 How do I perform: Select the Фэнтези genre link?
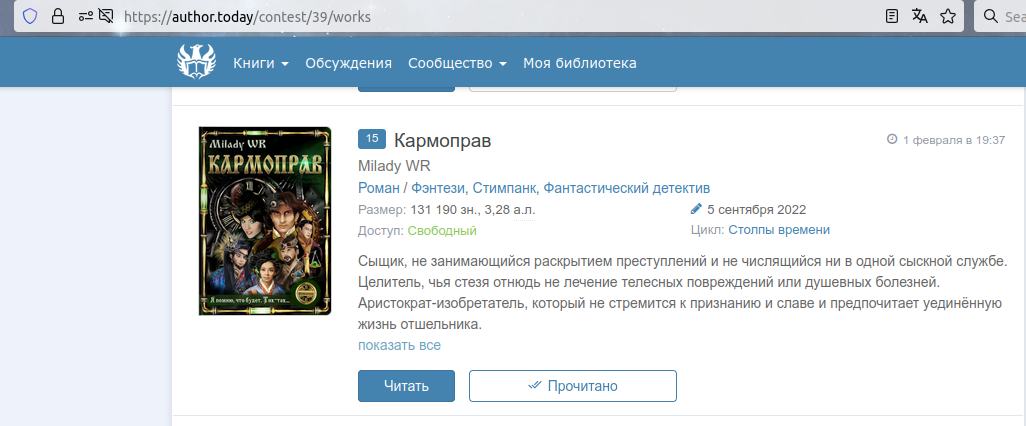438,188
